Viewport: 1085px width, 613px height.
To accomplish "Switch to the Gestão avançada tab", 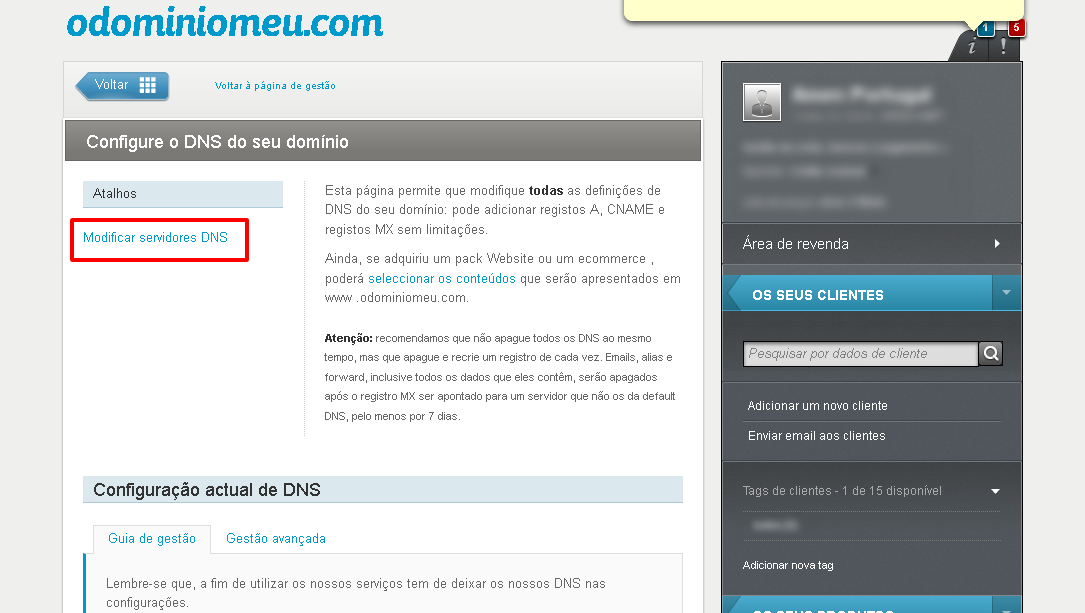I will click(275, 538).
